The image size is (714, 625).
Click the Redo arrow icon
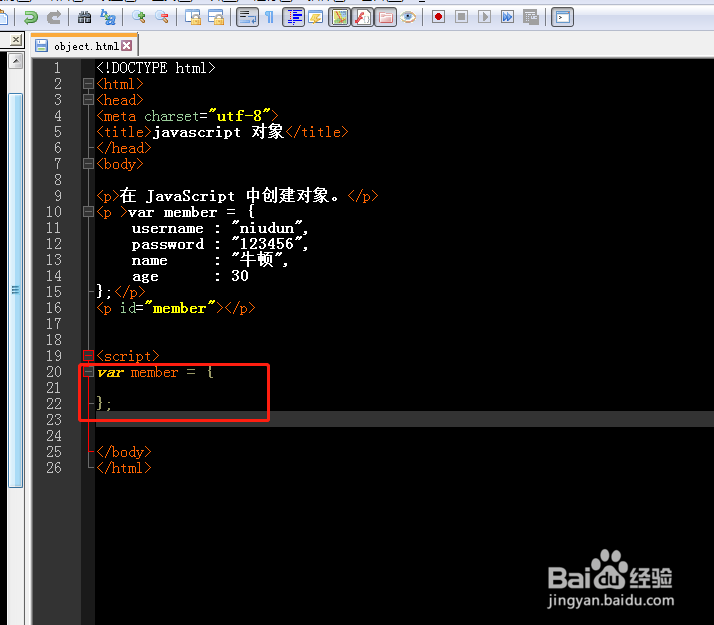tap(54, 17)
